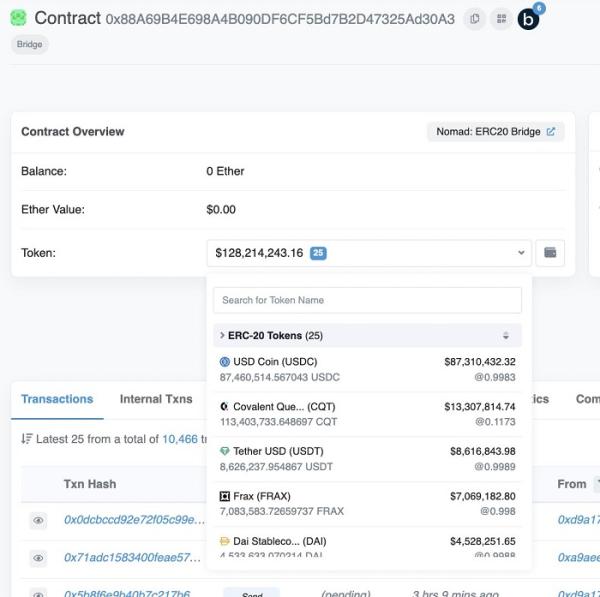
Task: Sort ERC-20 tokens with the up-down arrows
Action: [x=505, y=336]
